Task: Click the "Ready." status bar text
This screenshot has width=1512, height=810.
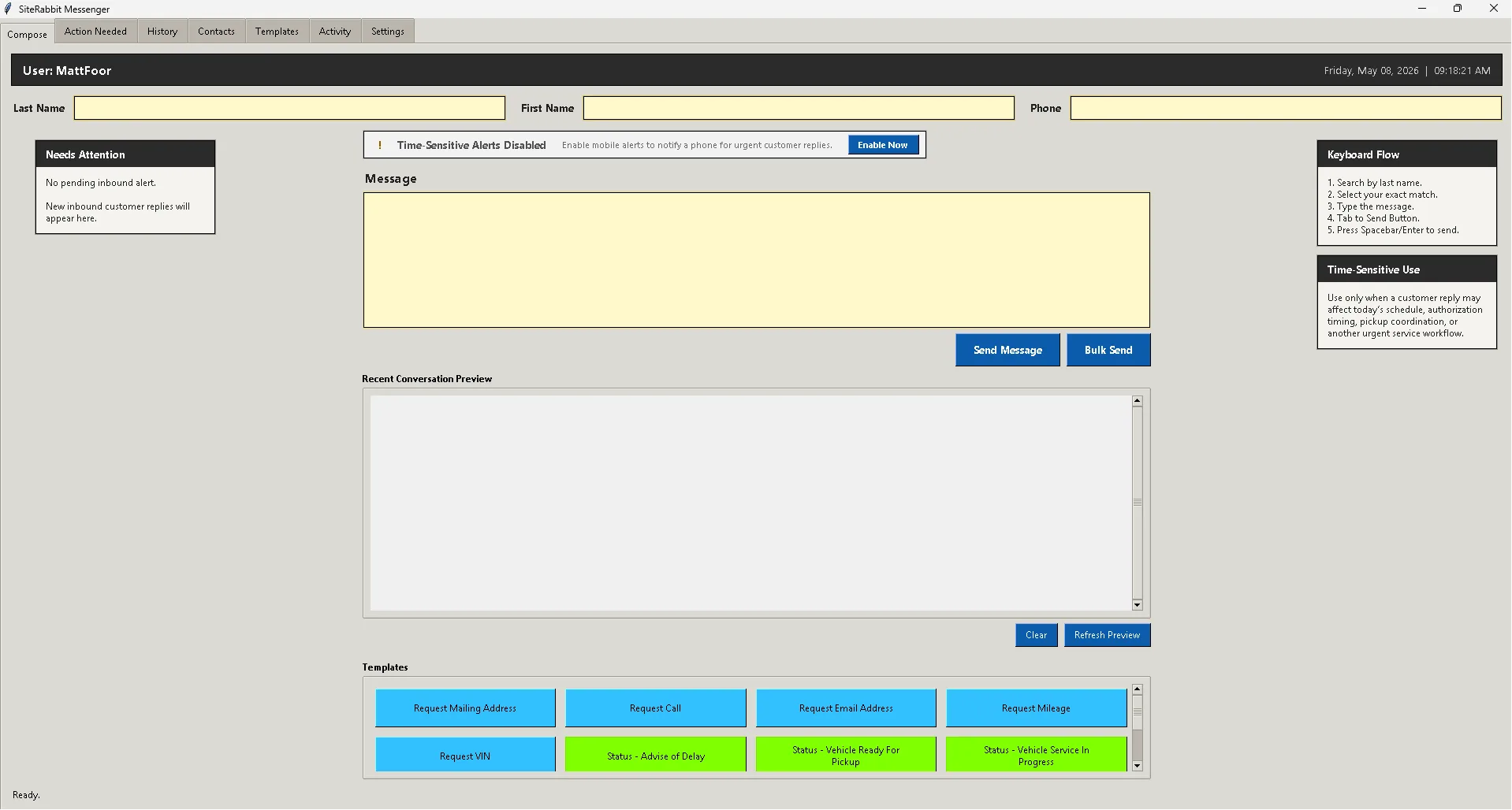Action: coord(26,795)
